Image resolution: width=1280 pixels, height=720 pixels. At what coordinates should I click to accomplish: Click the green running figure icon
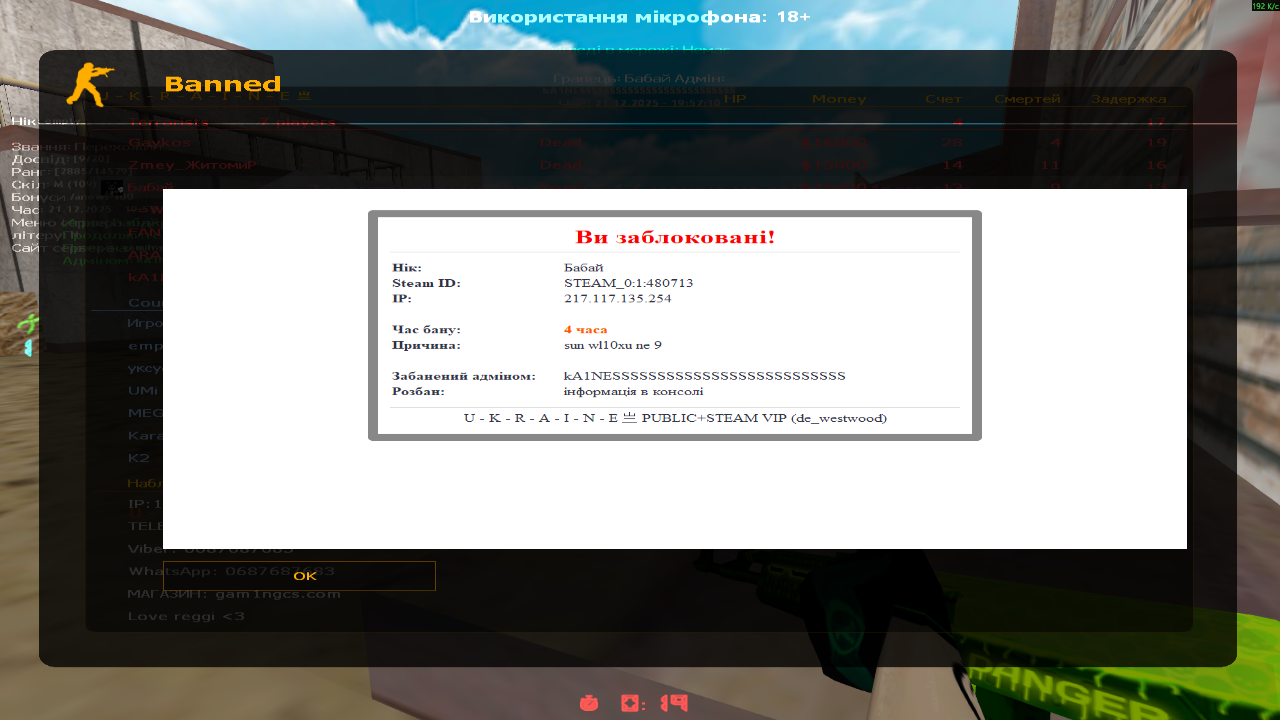(x=29, y=323)
